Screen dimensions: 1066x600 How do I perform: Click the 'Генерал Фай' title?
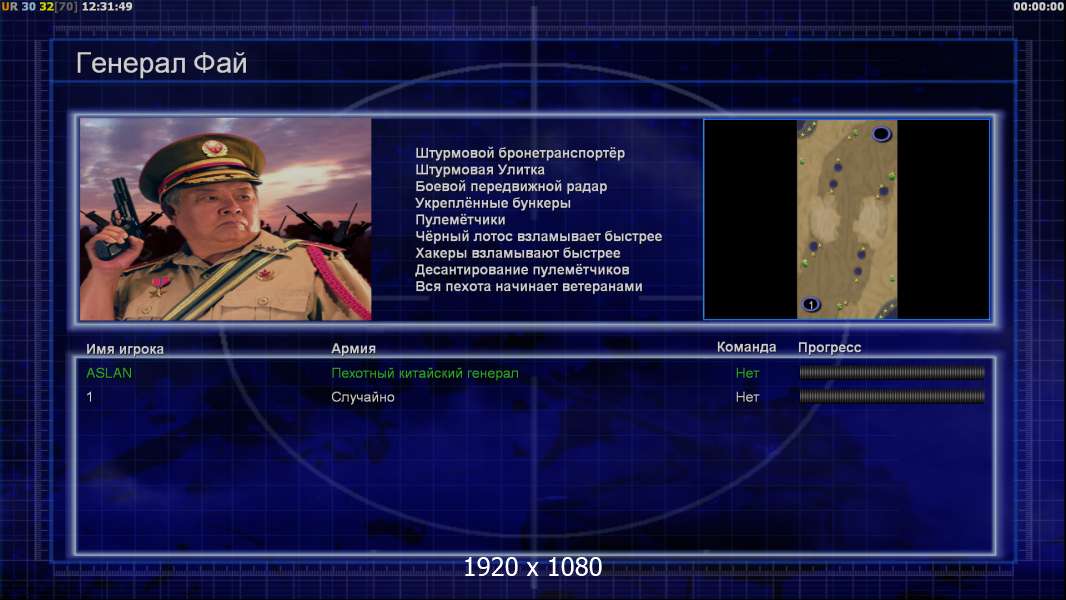161,63
